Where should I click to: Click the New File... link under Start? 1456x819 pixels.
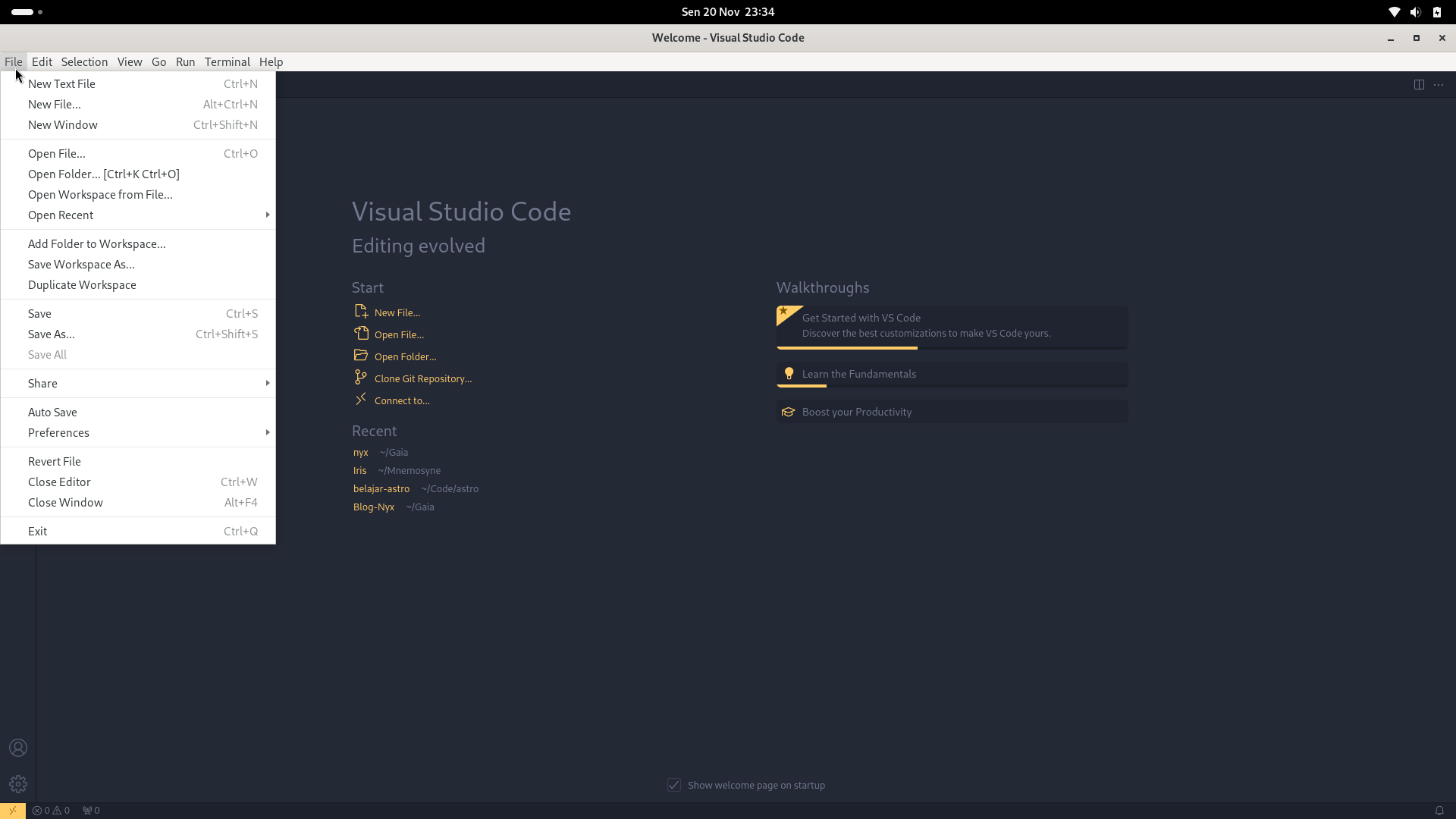397,312
